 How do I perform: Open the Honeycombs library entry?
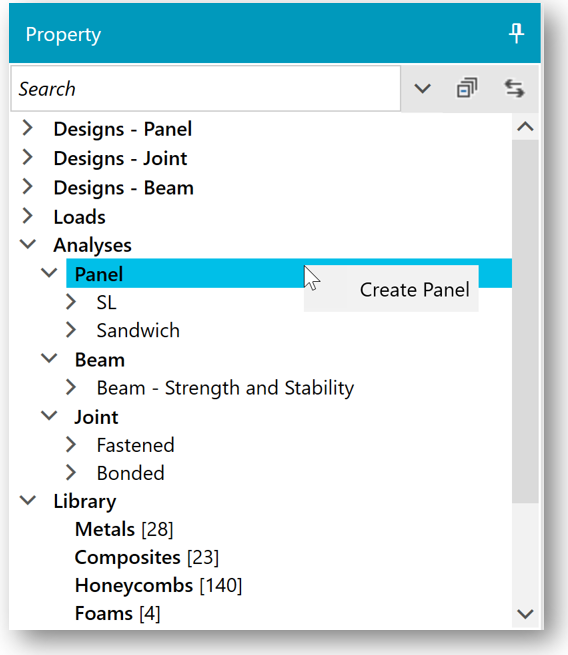pos(158,585)
